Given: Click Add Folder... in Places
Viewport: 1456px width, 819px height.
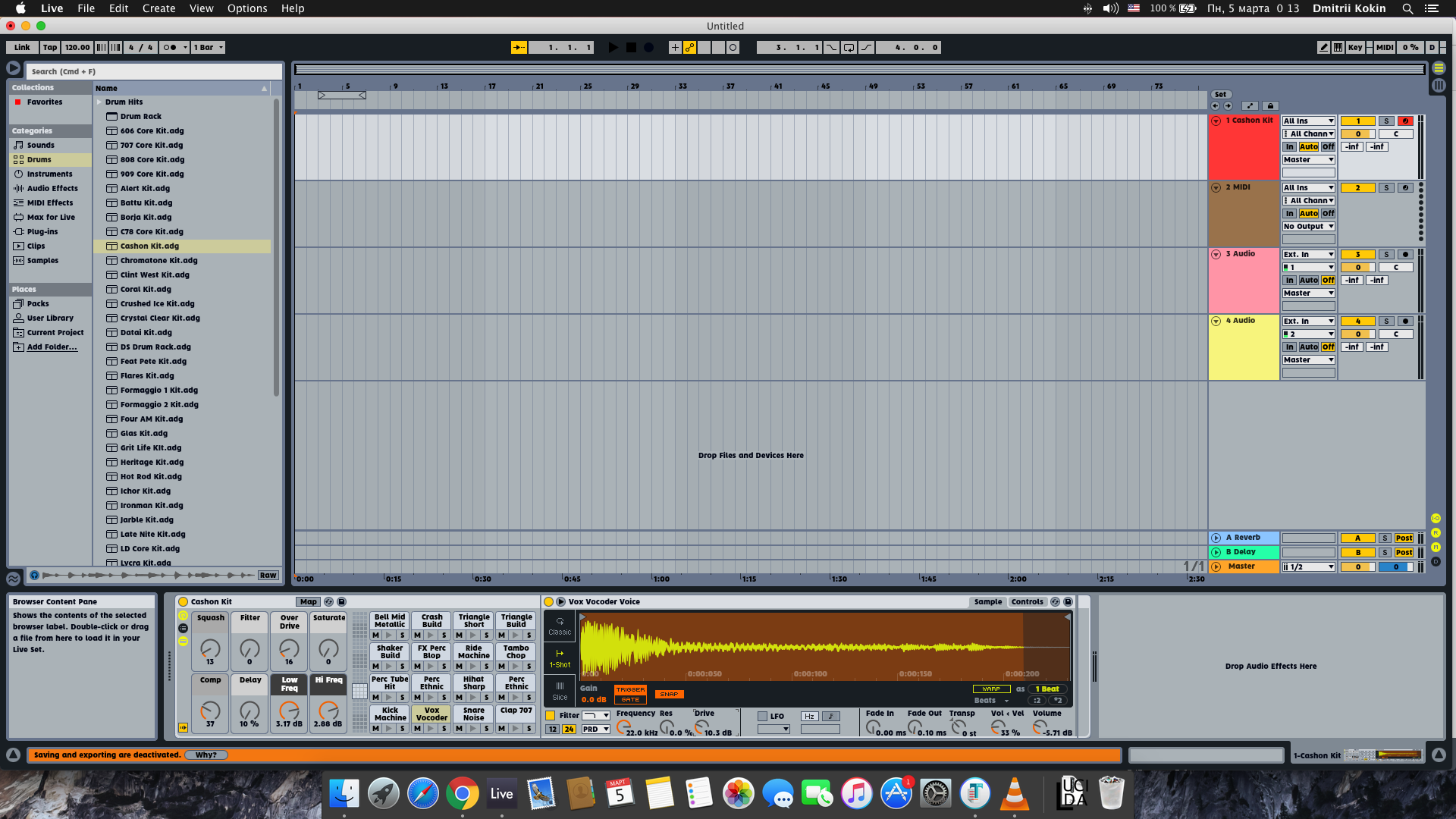Looking at the screenshot, I should point(52,347).
